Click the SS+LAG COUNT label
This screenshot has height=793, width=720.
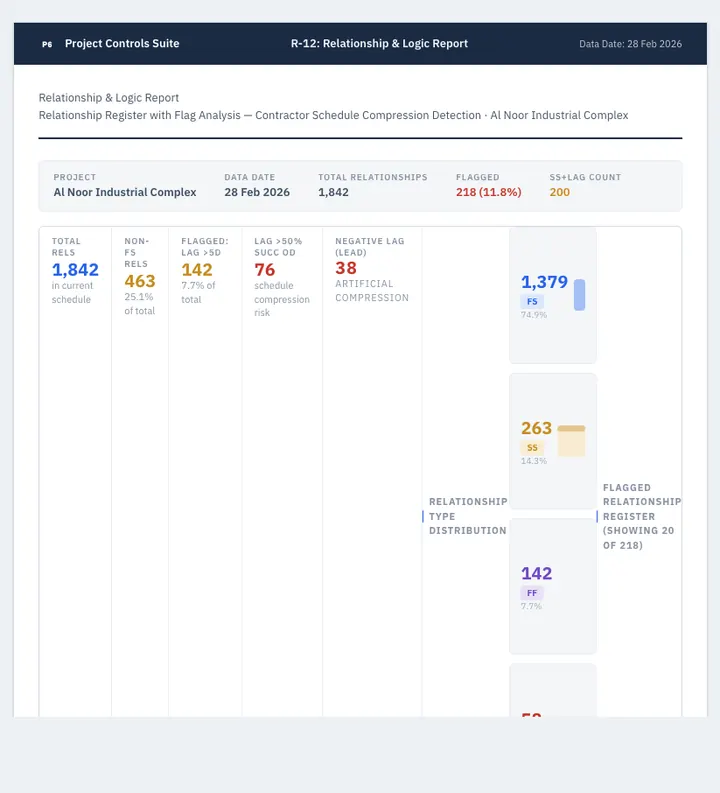[x=585, y=177]
